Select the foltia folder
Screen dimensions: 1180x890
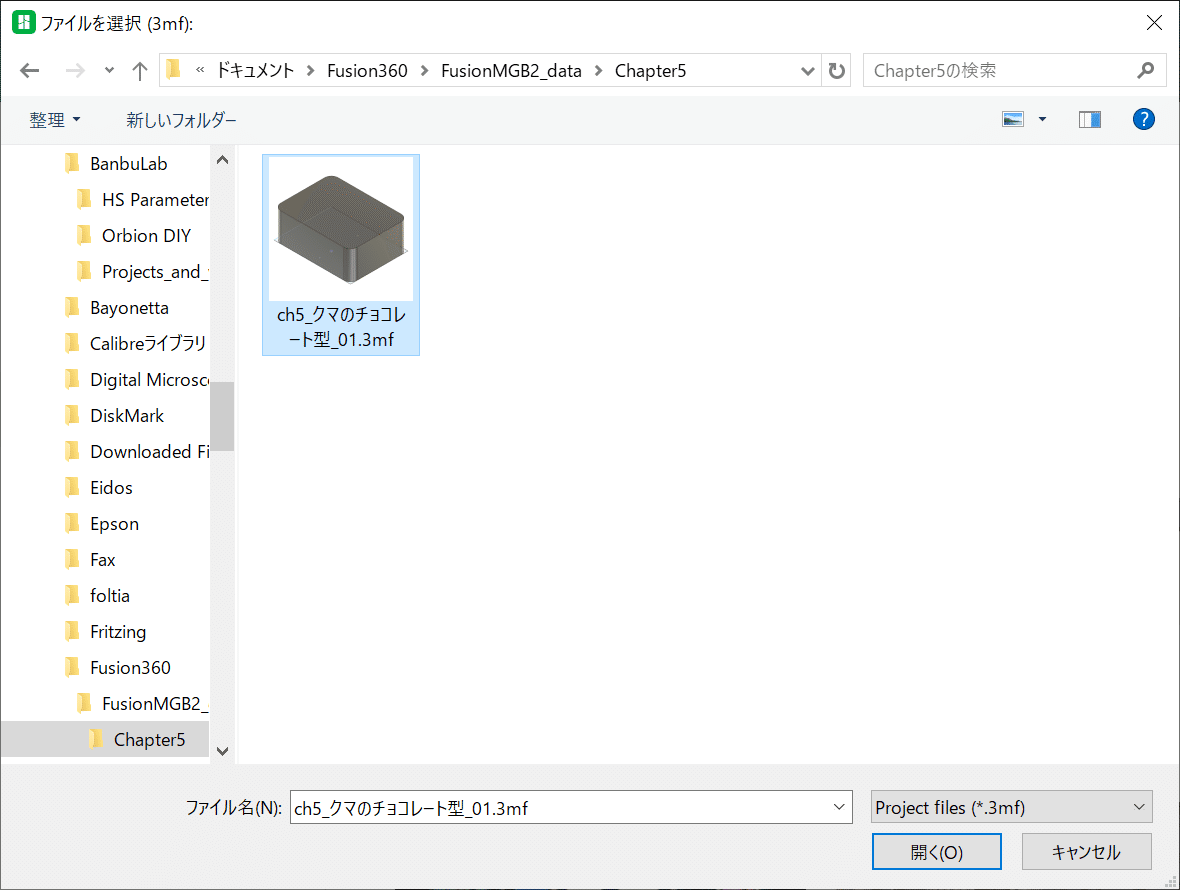[109, 596]
